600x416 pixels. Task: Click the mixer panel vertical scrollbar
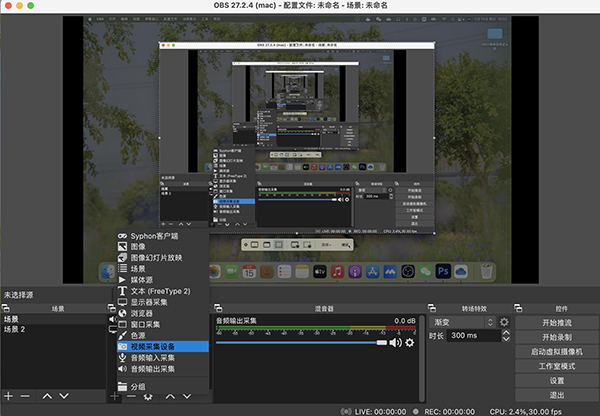pos(422,358)
